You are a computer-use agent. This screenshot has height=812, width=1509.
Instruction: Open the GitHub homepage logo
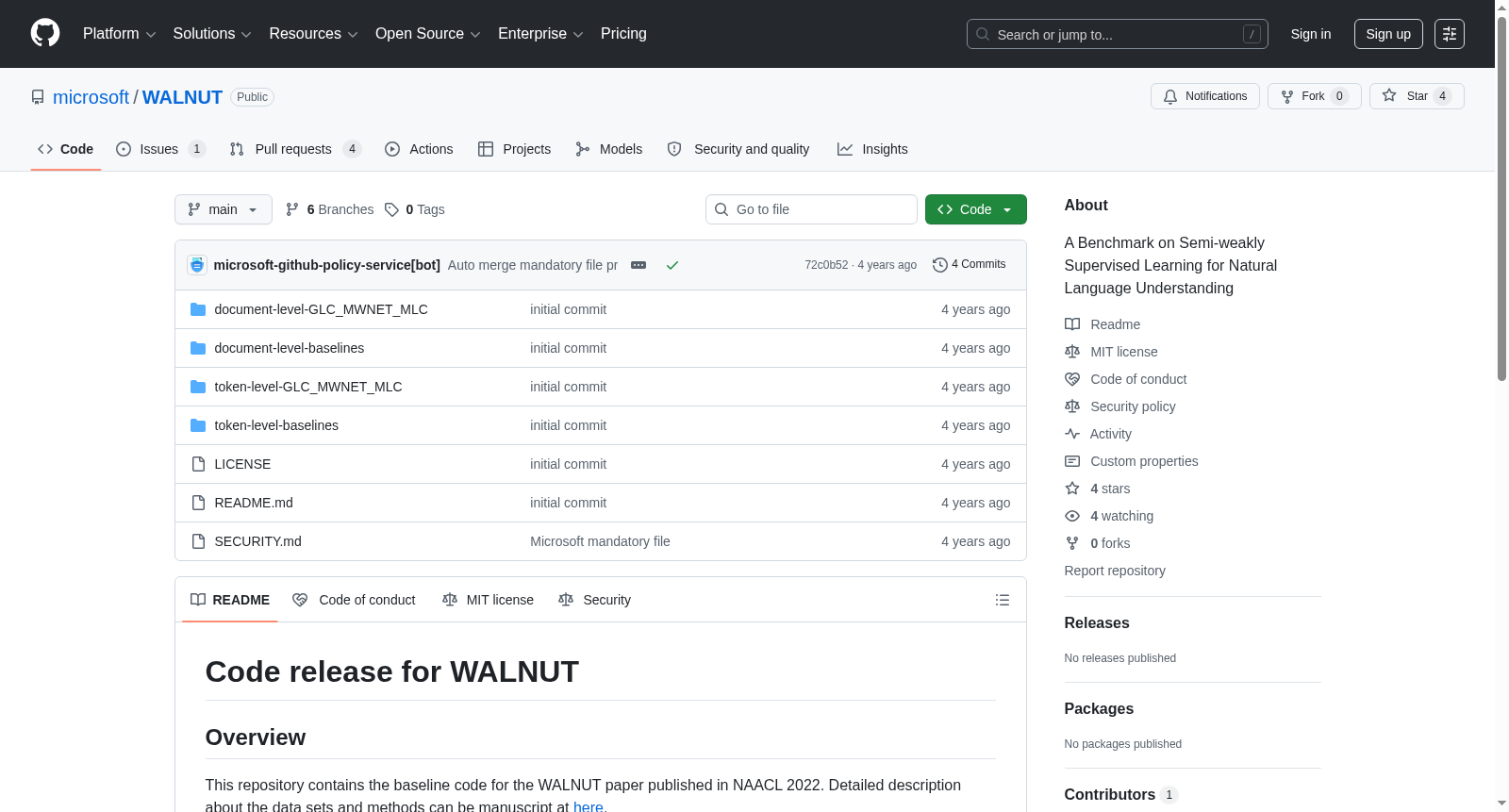(x=45, y=33)
